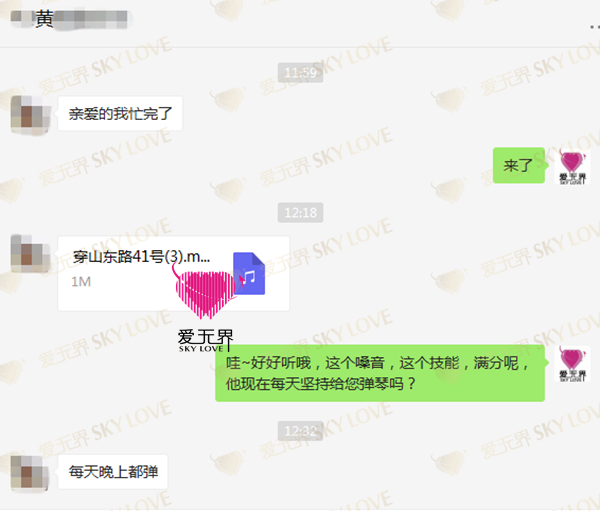Select the message bubble 每天晚上都弹
600x511 pixels.
[x=113, y=472]
